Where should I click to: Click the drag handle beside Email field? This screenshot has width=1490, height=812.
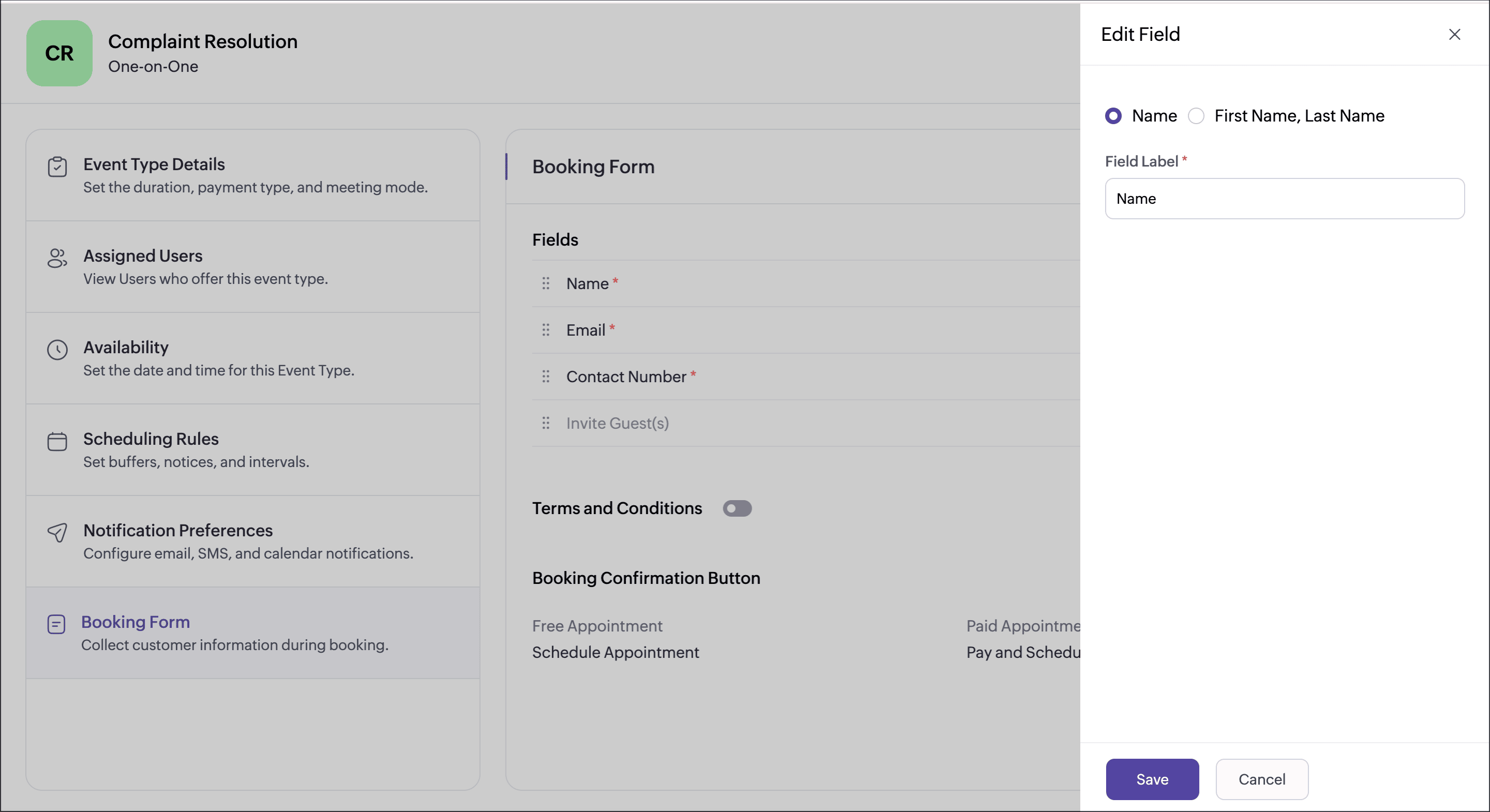tap(545, 329)
